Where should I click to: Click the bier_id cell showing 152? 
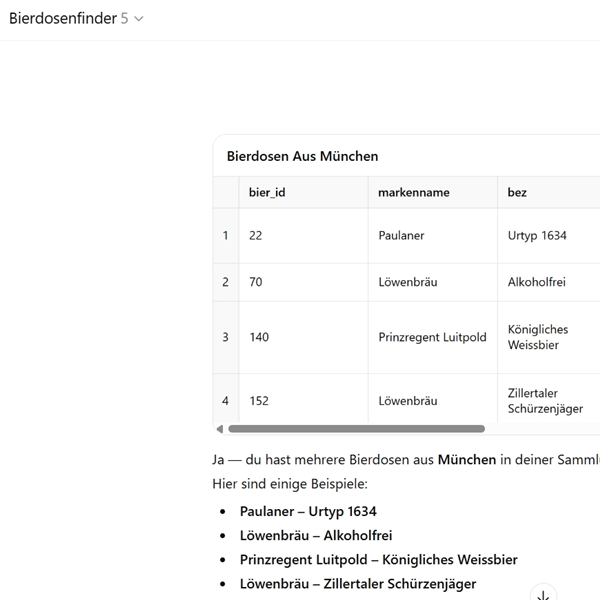(x=259, y=401)
